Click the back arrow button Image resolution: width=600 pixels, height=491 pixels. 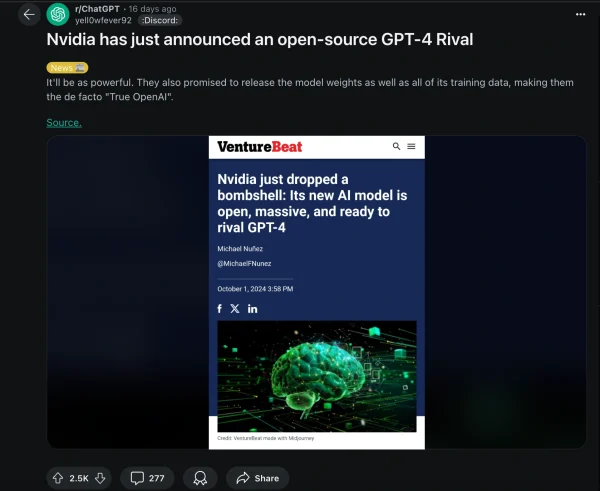pyautogui.click(x=29, y=15)
